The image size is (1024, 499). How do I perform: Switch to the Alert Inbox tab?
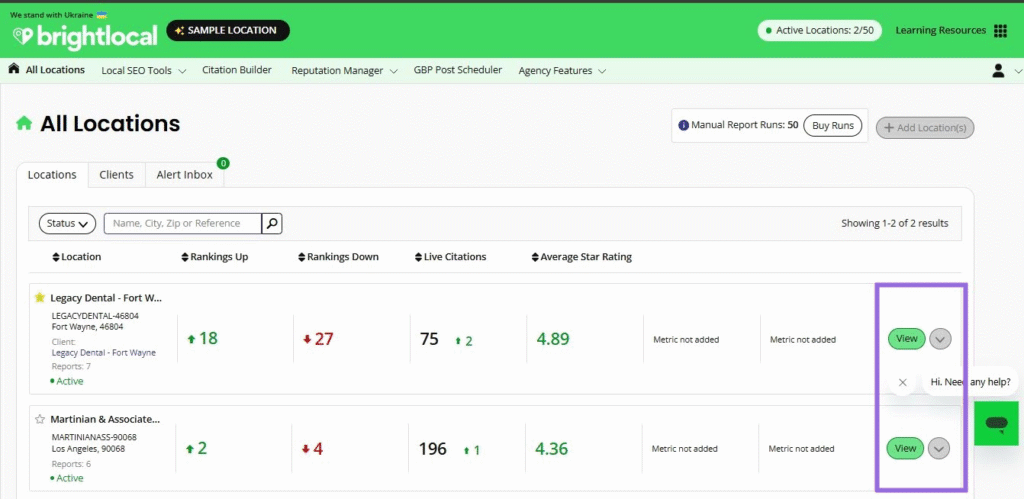click(185, 174)
